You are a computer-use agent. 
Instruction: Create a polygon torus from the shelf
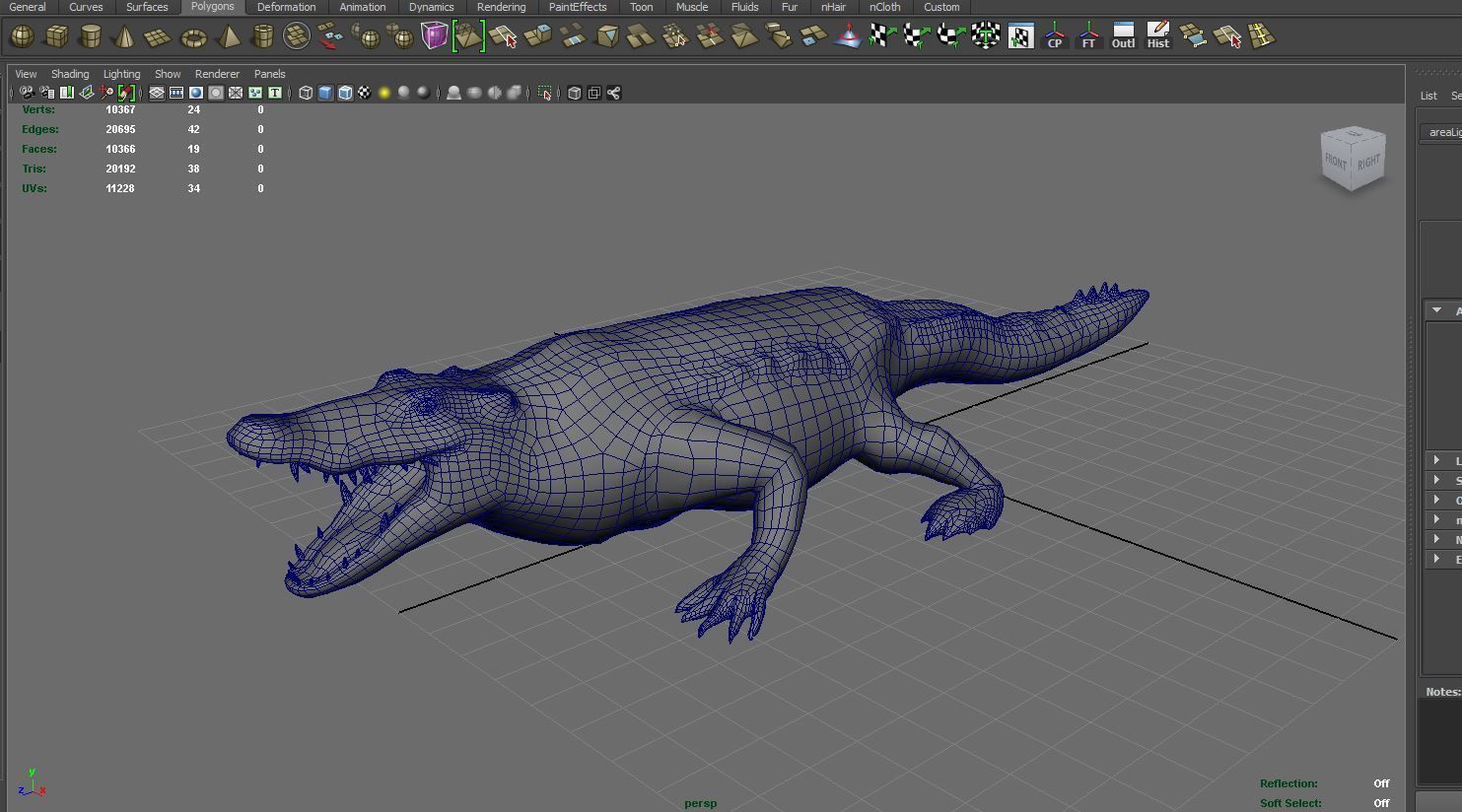coord(193,37)
